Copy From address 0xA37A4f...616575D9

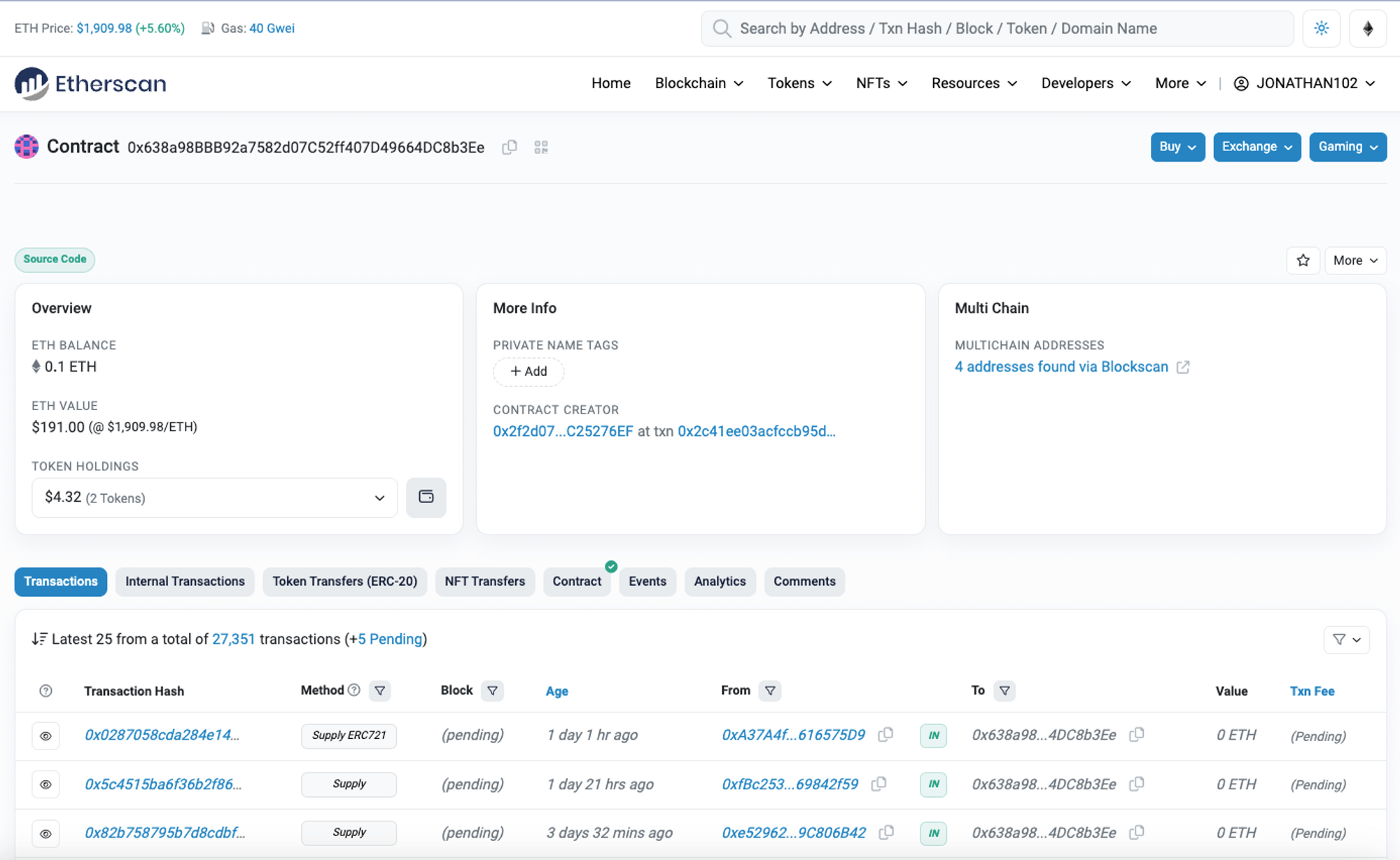pyautogui.click(x=885, y=735)
